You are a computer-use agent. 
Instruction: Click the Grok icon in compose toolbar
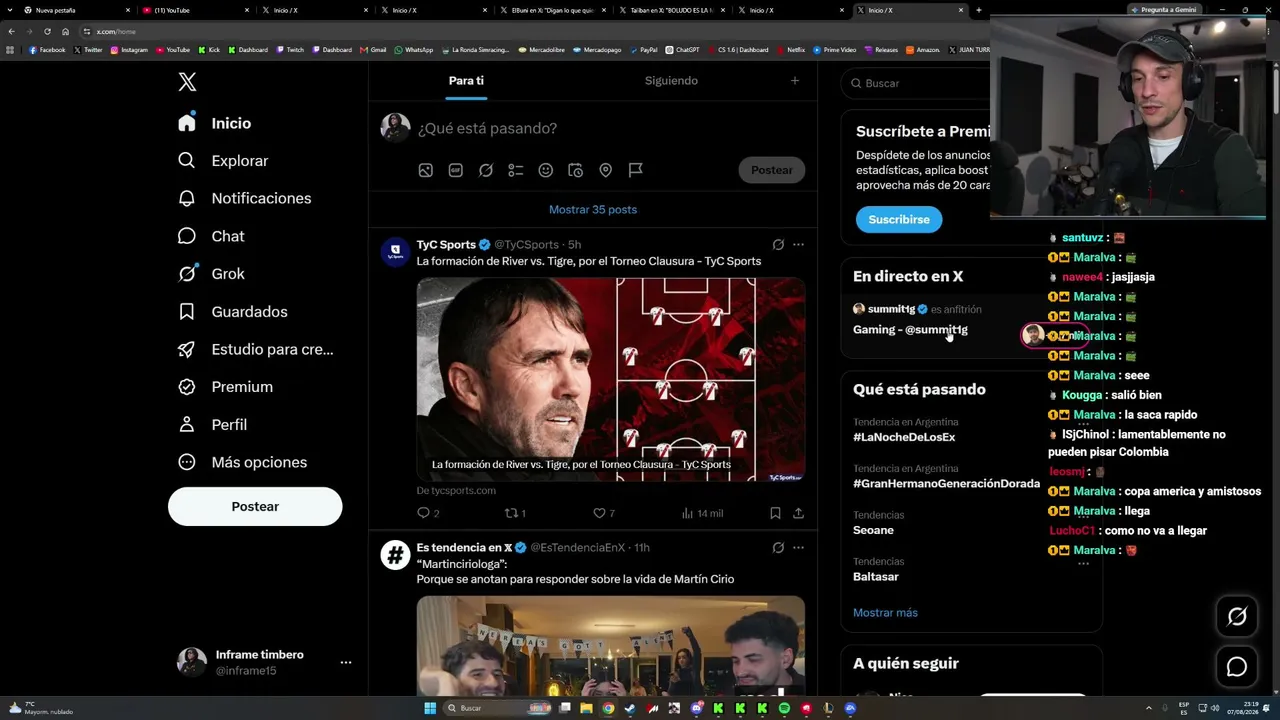click(486, 171)
